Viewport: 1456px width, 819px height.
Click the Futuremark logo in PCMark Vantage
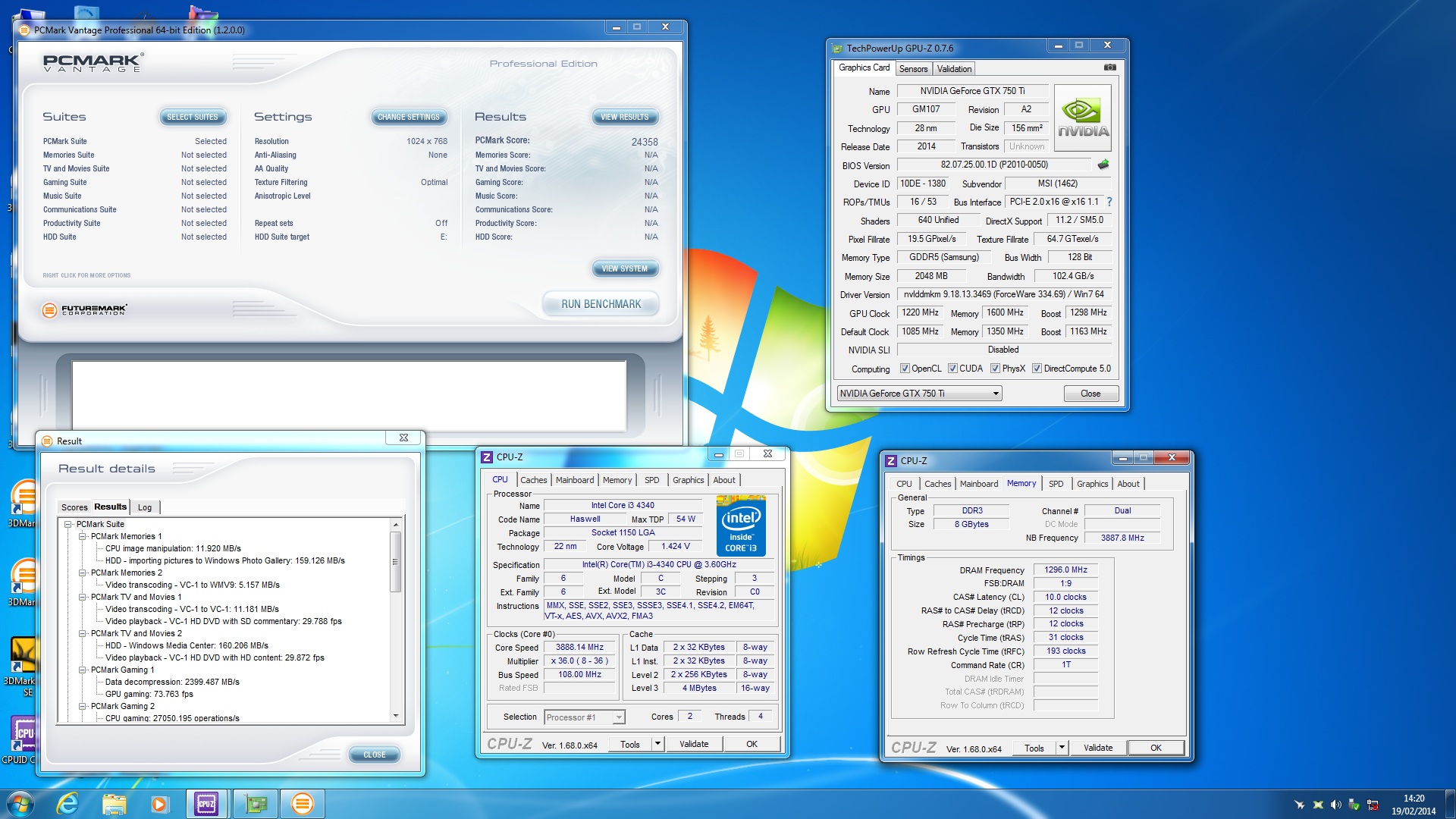coord(85,310)
